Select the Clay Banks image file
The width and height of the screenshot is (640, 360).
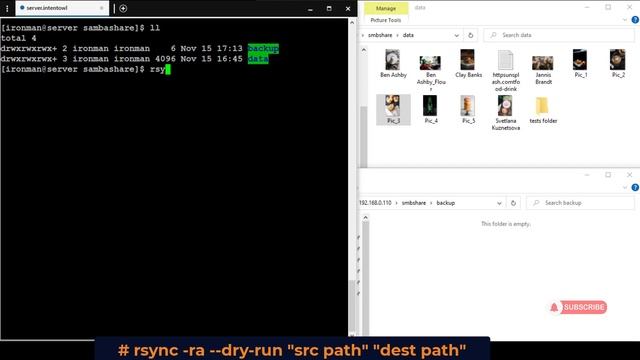468,64
